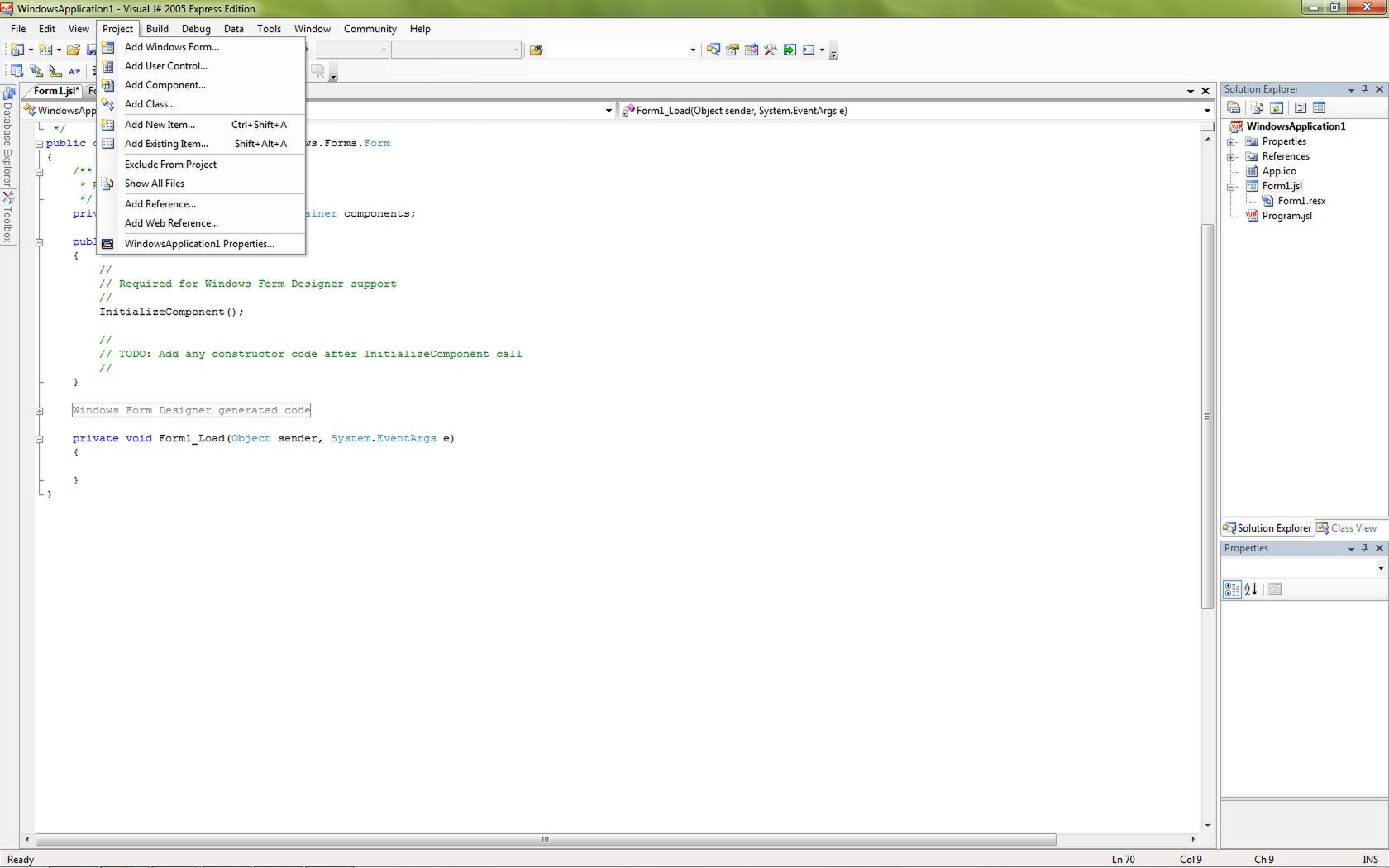The height and width of the screenshot is (868, 1389).
Task: Click the Other Windows toolbar icon
Action: [809, 50]
